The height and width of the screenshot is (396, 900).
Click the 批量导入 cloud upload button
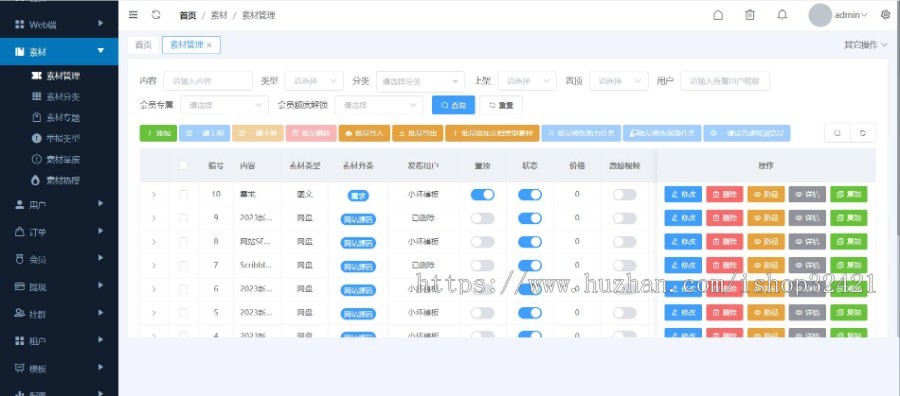pos(364,133)
